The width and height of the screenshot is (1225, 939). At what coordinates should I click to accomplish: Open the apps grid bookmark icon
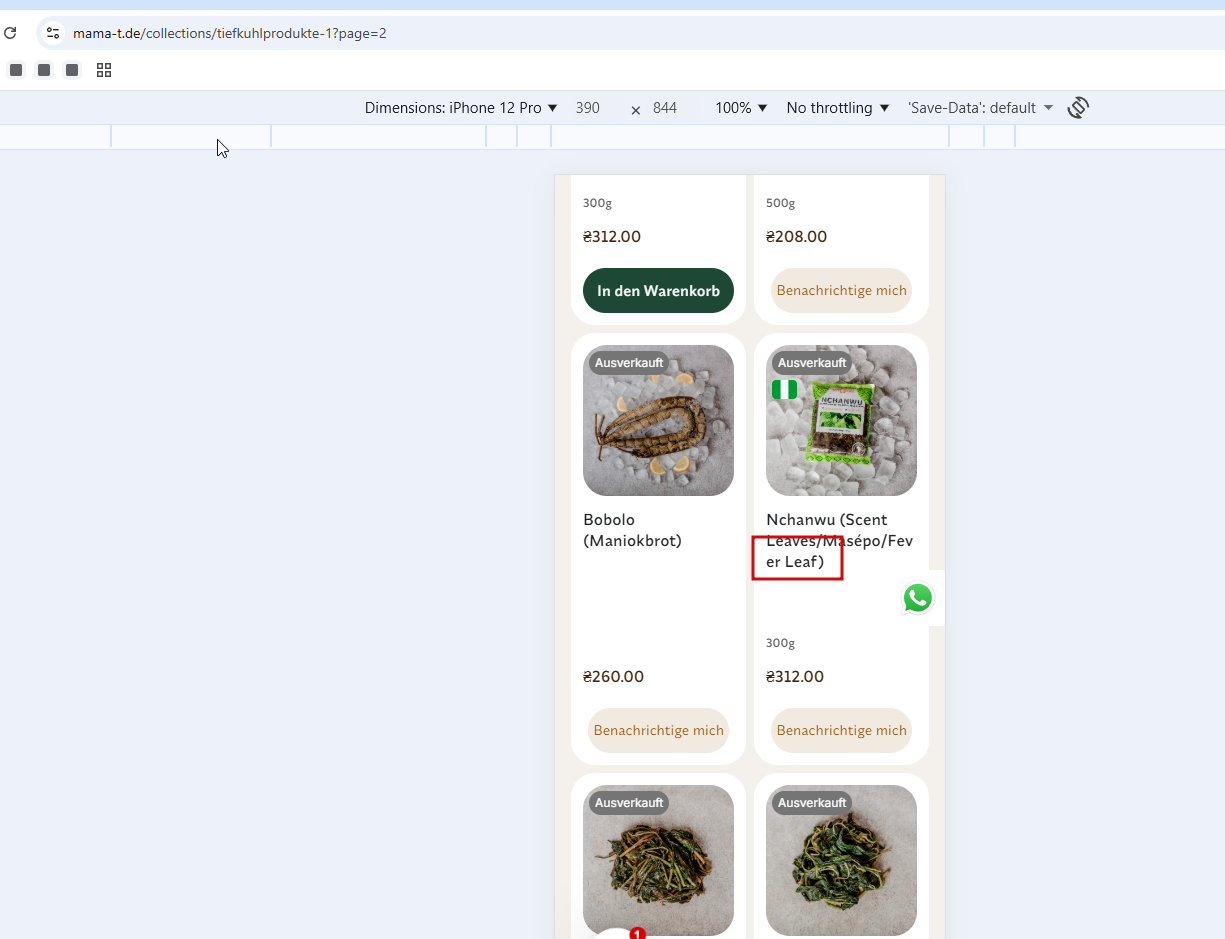(x=104, y=70)
